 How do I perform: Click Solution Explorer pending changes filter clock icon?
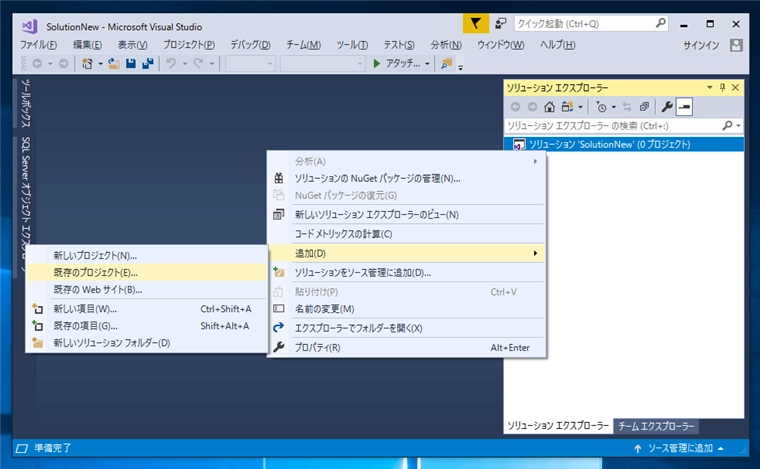(602, 107)
